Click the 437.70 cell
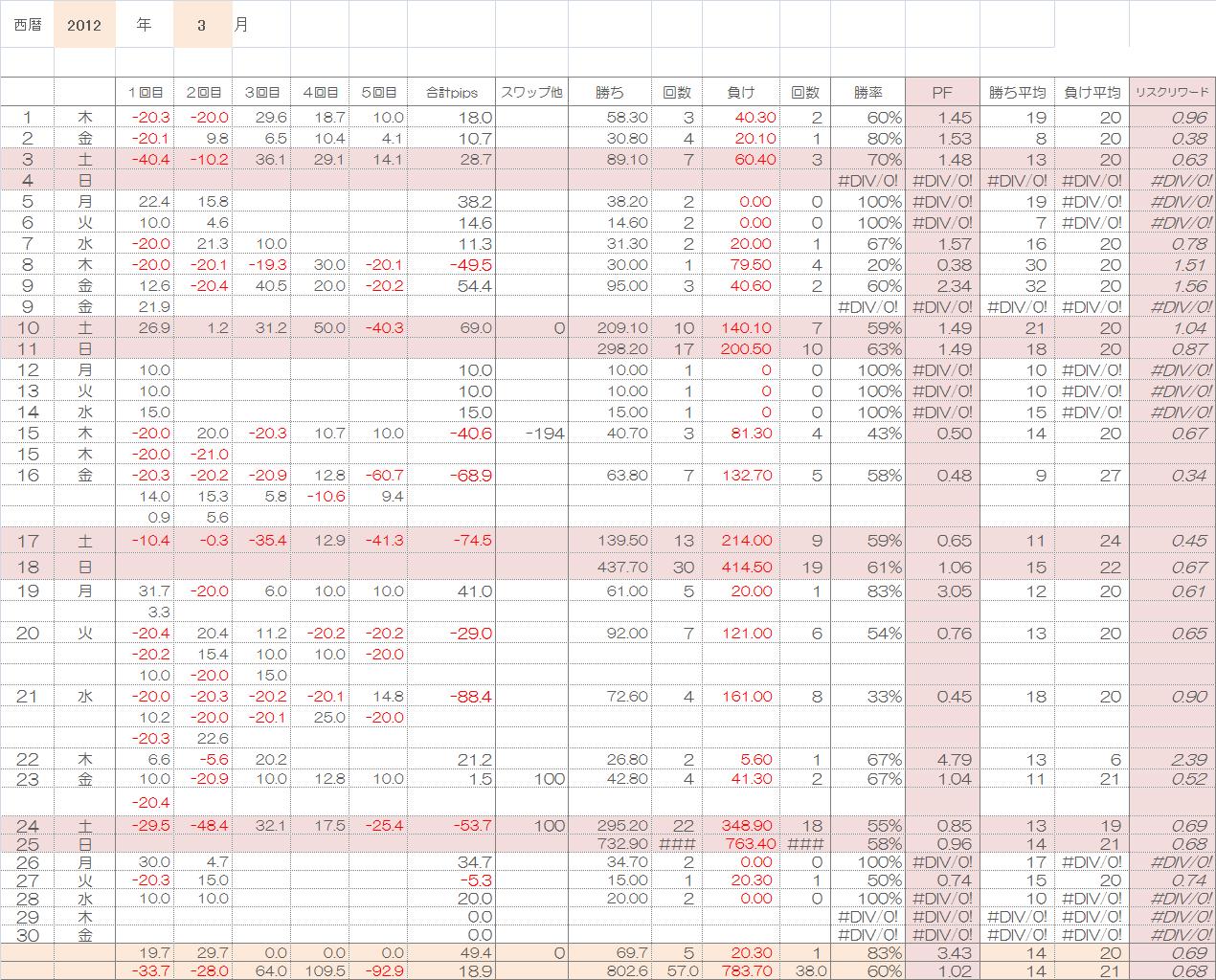The image size is (1216, 980). point(610,567)
